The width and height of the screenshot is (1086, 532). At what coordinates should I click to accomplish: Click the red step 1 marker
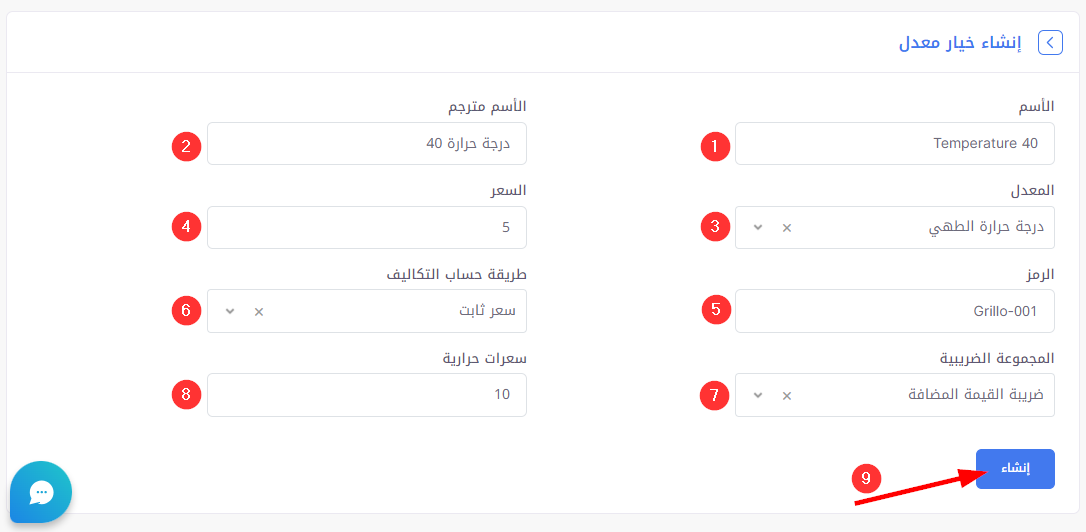pos(714,146)
